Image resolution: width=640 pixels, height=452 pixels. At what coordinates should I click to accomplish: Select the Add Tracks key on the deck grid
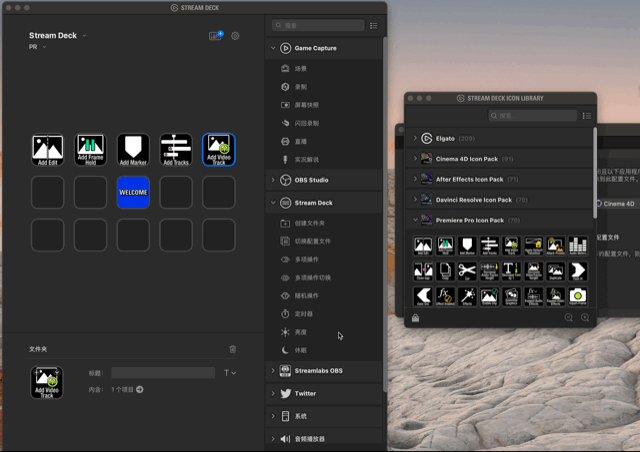[x=176, y=150]
